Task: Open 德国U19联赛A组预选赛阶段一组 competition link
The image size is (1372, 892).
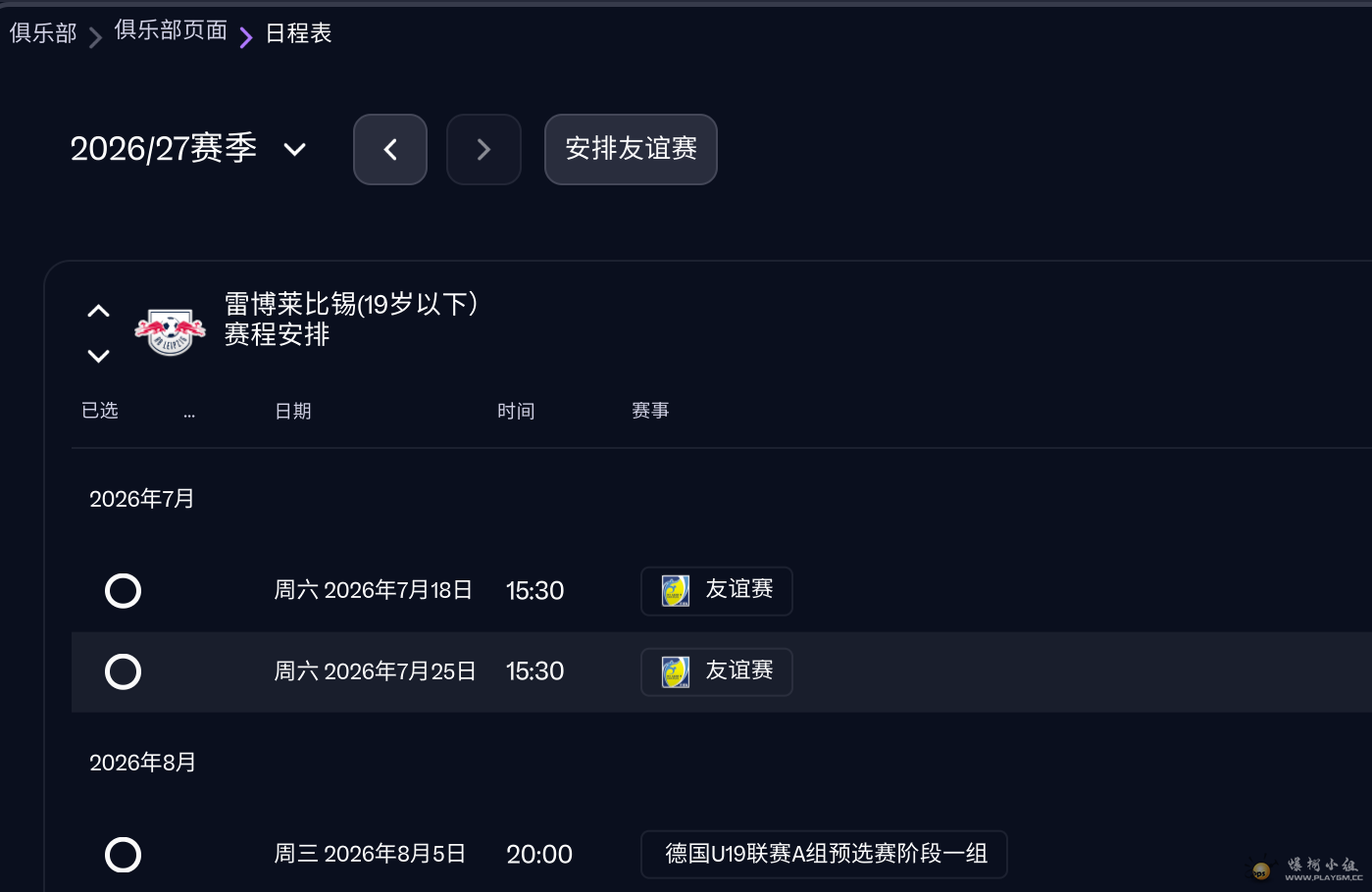Action: coord(825,855)
